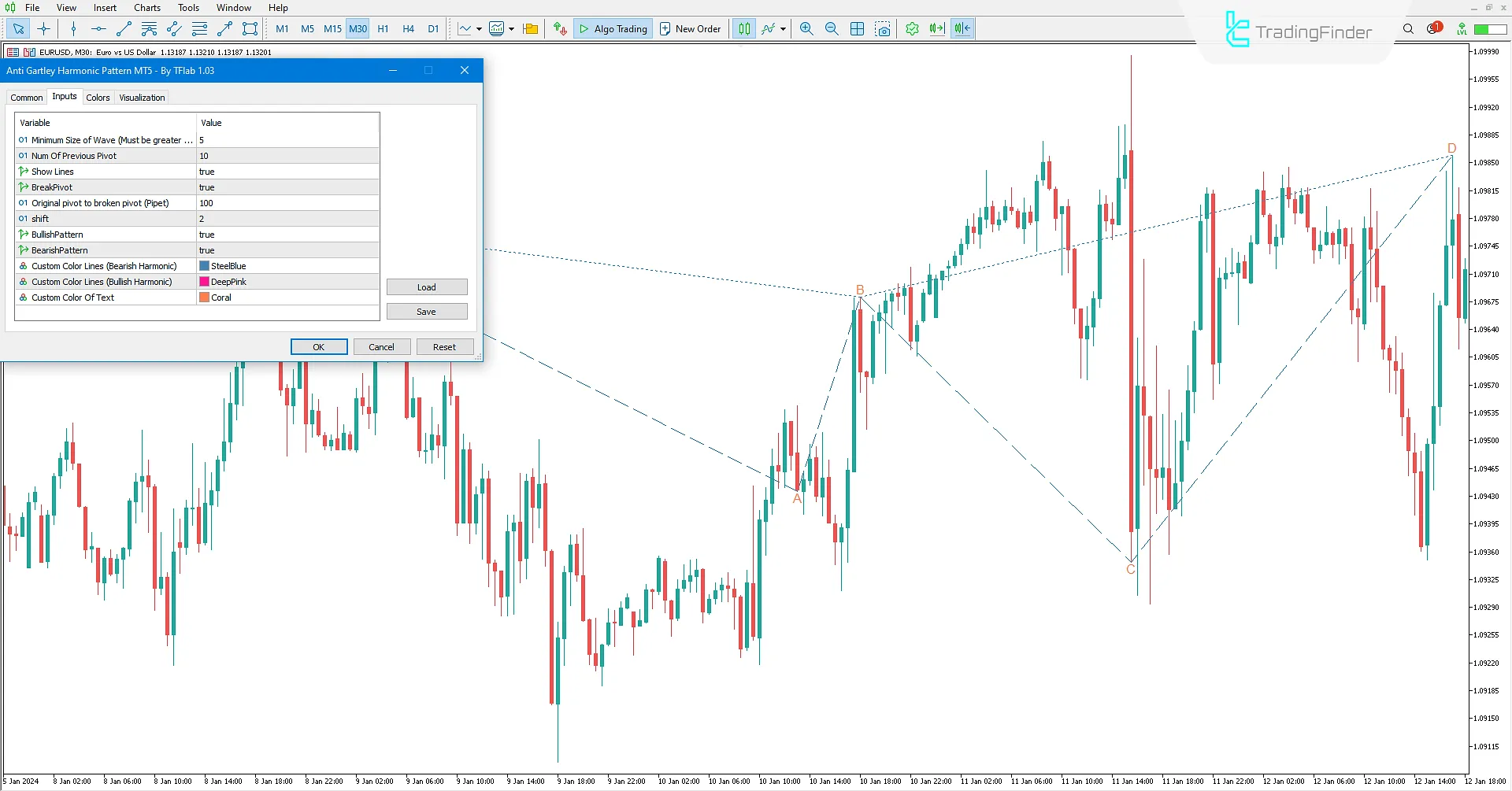This screenshot has width=1512, height=791.
Task: Select the Crosshair tool
Action: (44, 28)
